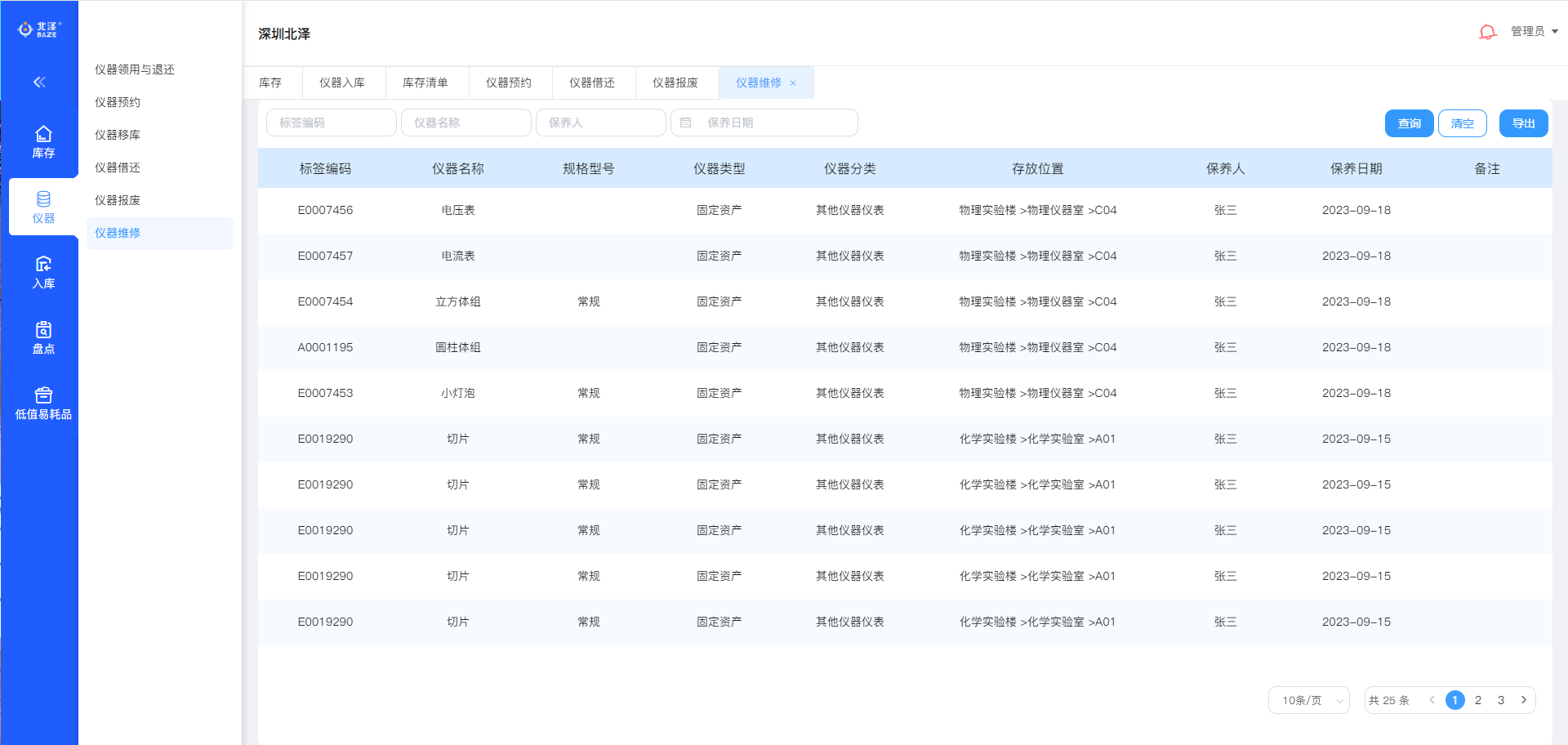Focus the 标签编码 input field
Screen dimensions: 1568x745
pyautogui.click(x=331, y=123)
